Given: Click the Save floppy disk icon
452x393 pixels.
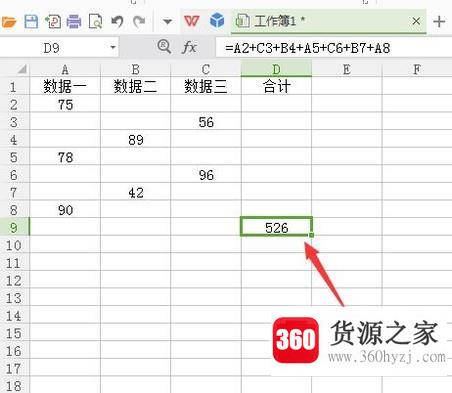Looking at the screenshot, I should [x=31, y=22].
